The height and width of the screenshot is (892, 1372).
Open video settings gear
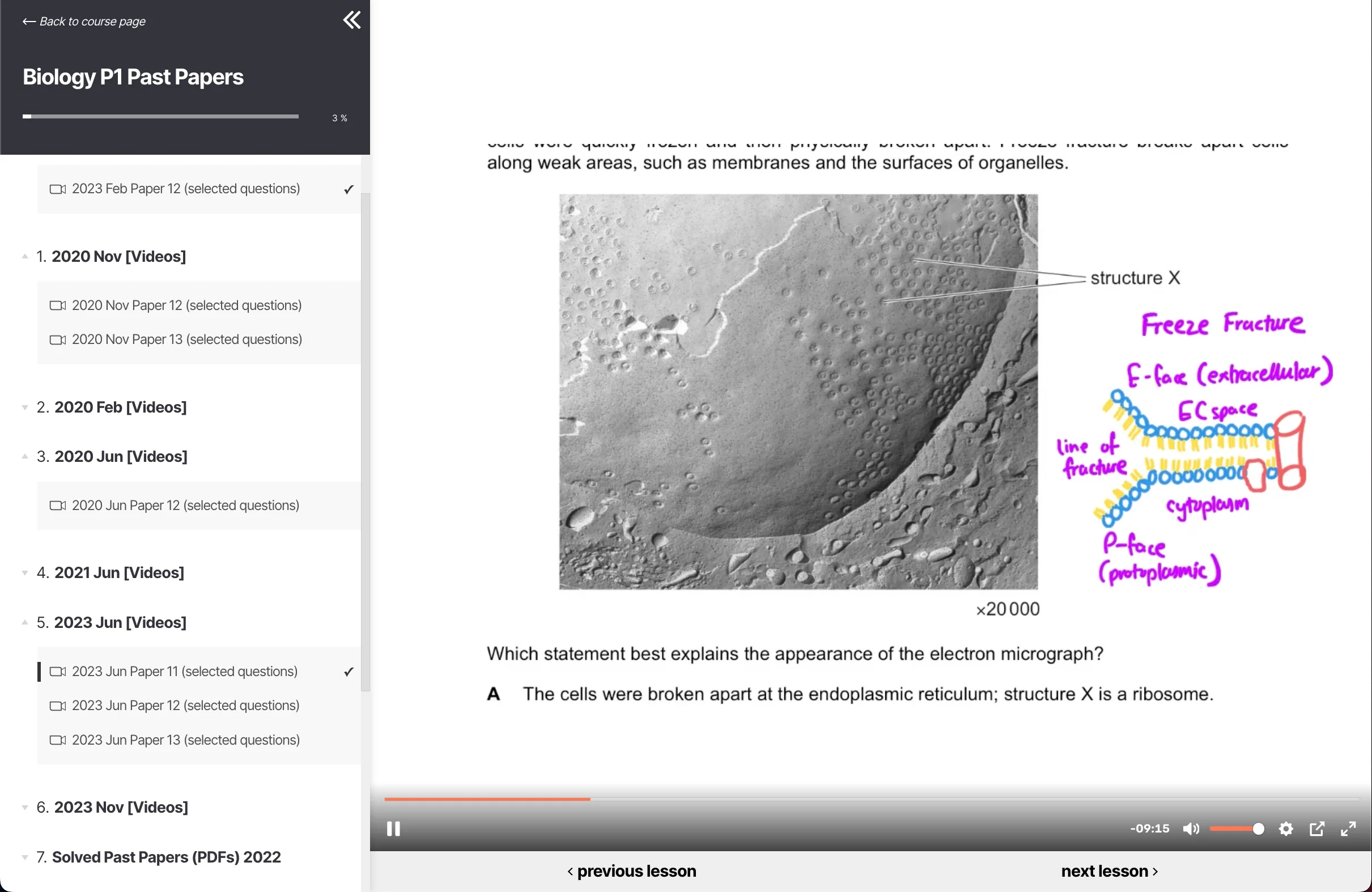(1285, 829)
